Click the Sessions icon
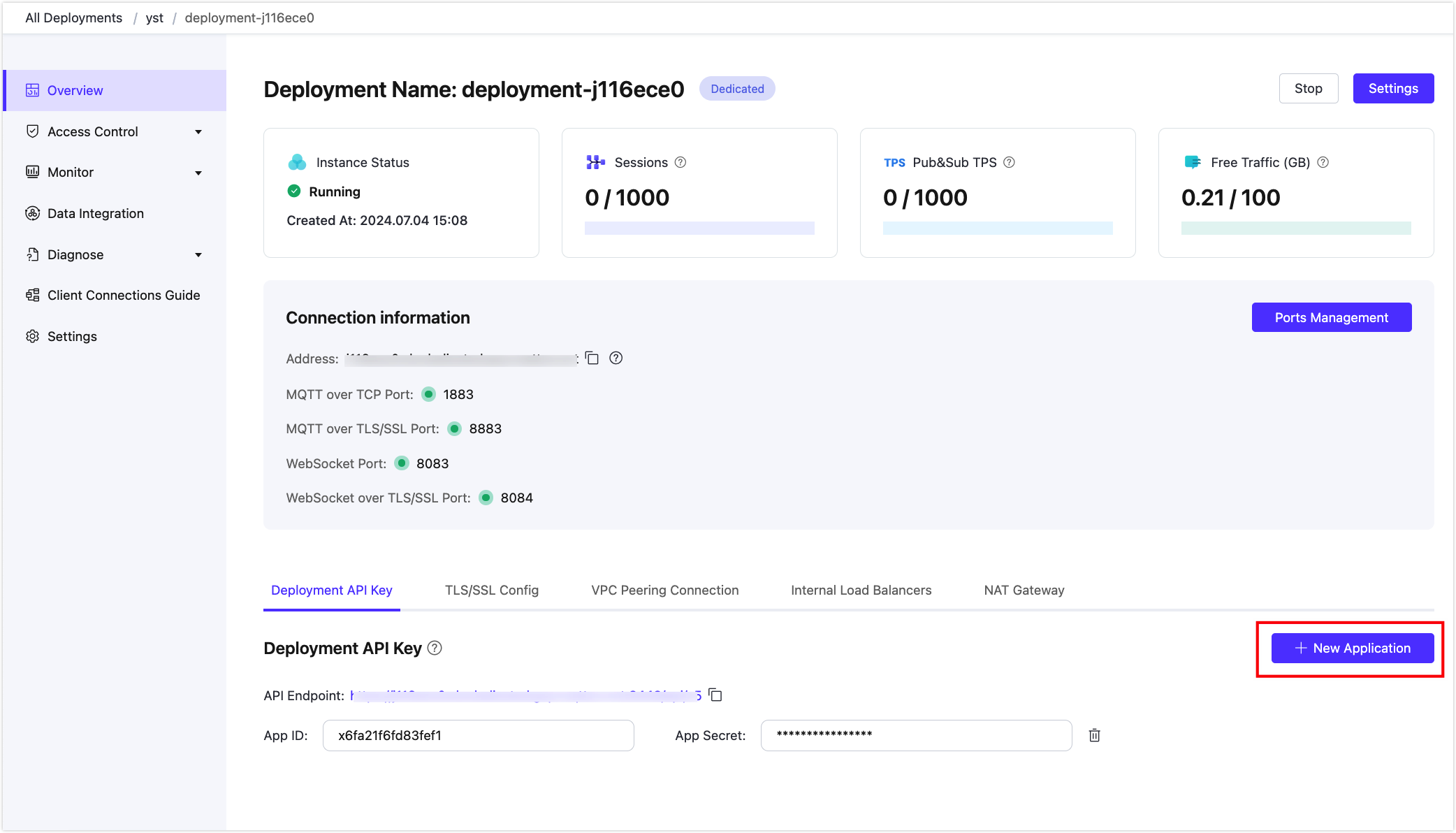This screenshot has width=1456, height=833. point(595,162)
